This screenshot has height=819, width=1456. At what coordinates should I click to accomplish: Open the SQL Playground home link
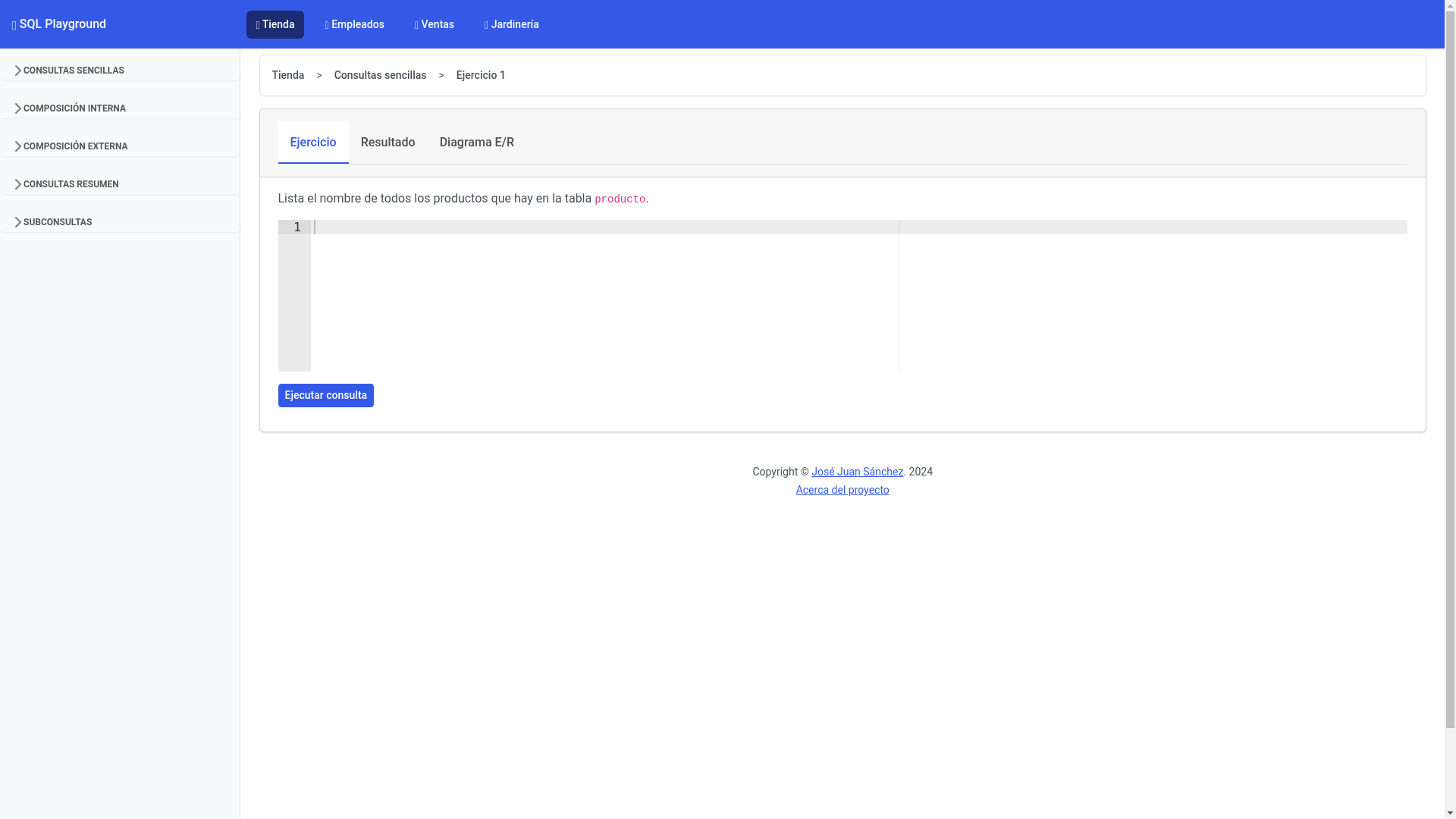point(59,24)
